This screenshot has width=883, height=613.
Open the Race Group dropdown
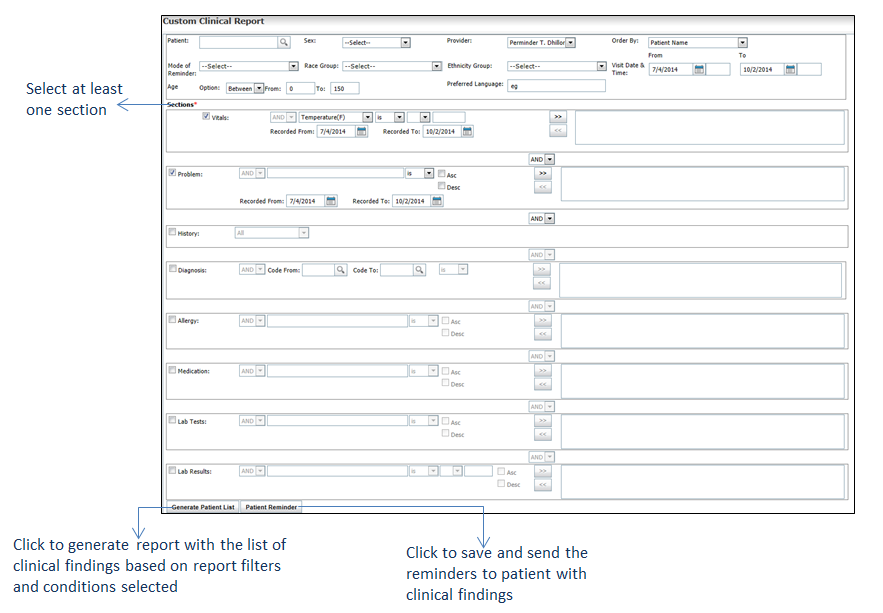coord(392,66)
